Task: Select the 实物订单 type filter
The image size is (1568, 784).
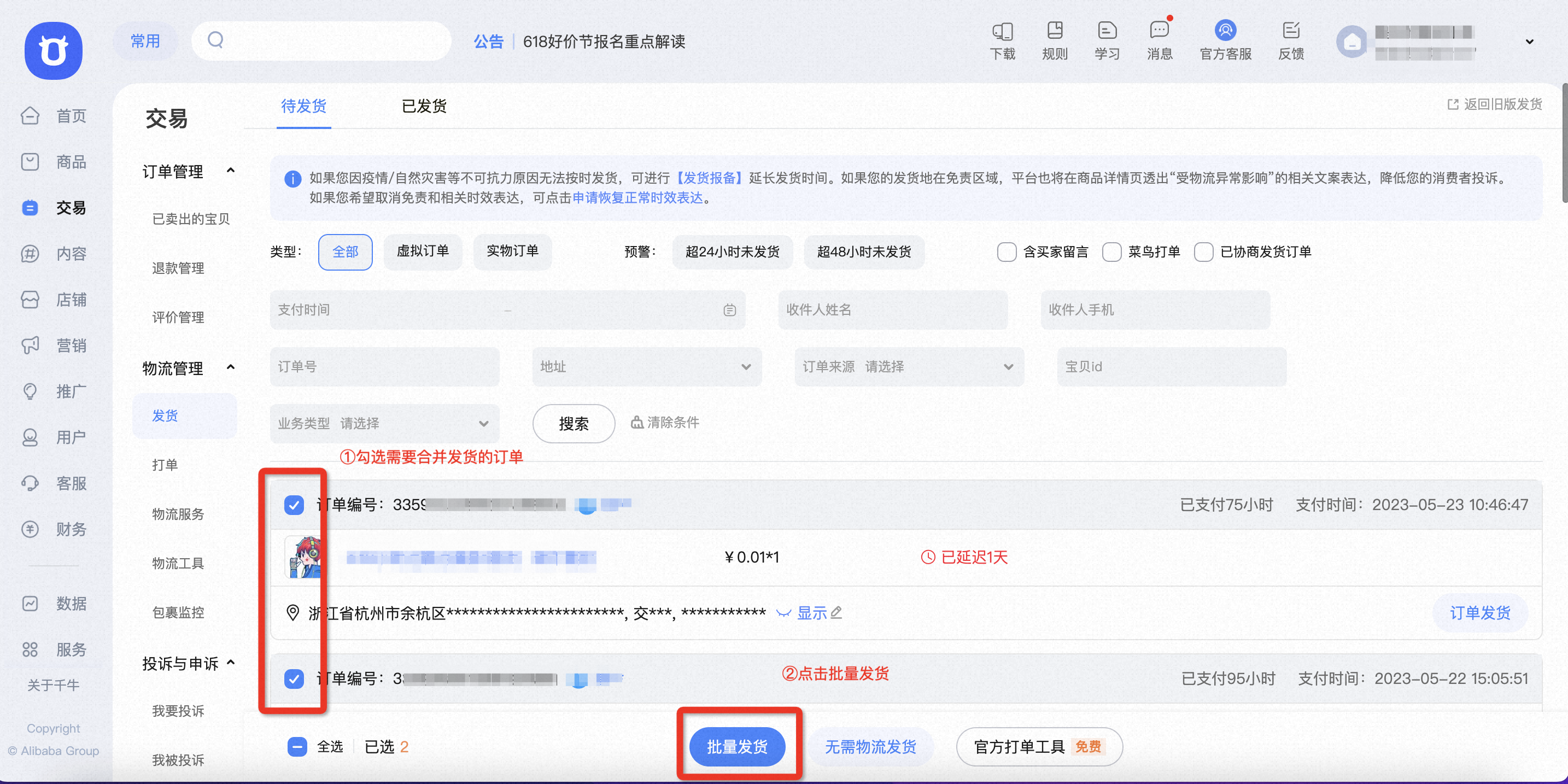Action: click(512, 251)
